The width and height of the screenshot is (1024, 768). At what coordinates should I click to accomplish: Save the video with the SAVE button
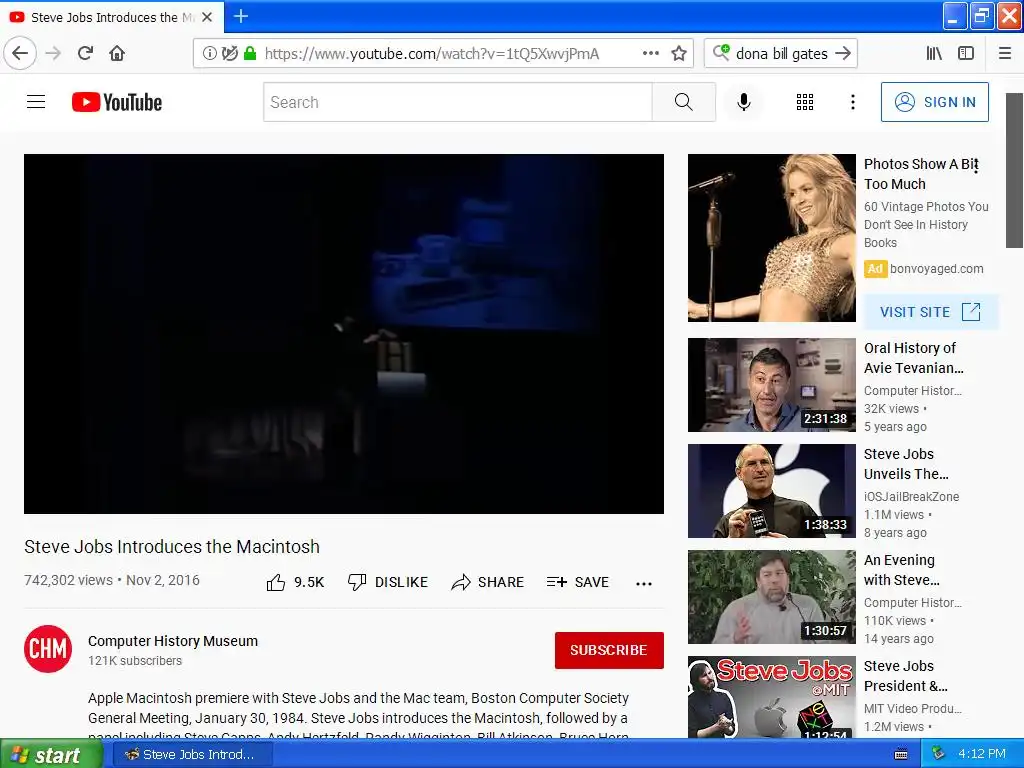577,582
